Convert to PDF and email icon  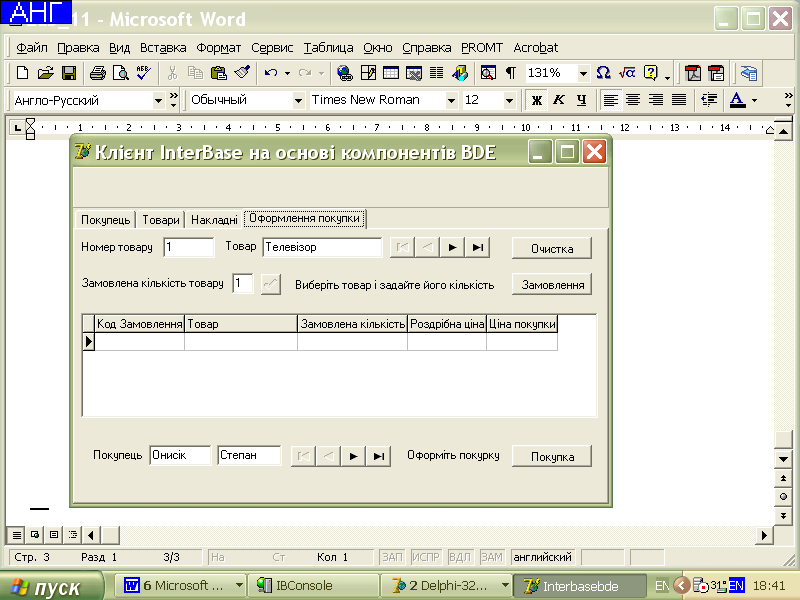(x=716, y=73)
